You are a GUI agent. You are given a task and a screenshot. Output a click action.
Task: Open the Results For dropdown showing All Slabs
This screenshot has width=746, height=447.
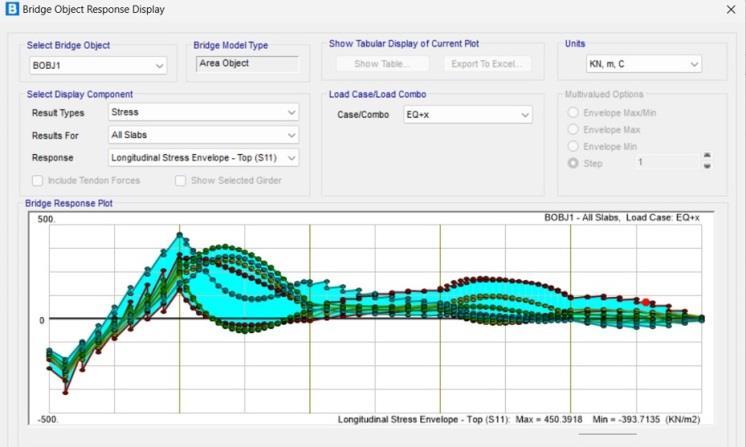[203, 135]
